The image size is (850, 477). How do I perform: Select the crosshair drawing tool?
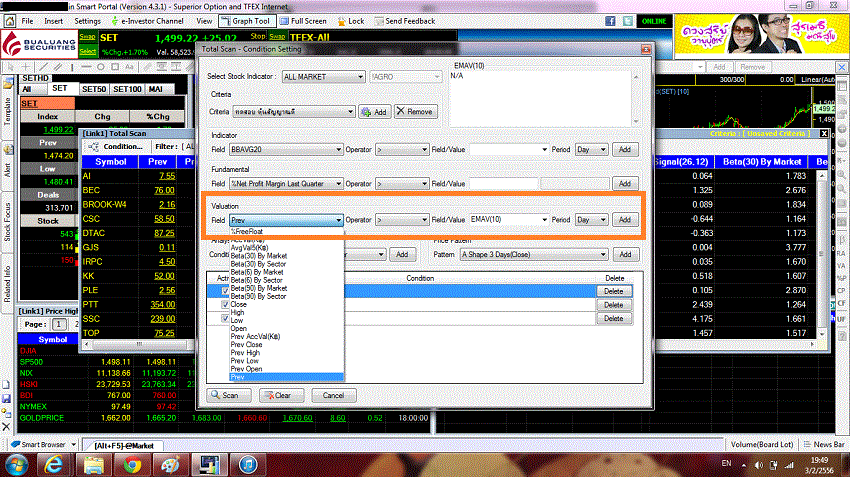click(x=25, y=67)
